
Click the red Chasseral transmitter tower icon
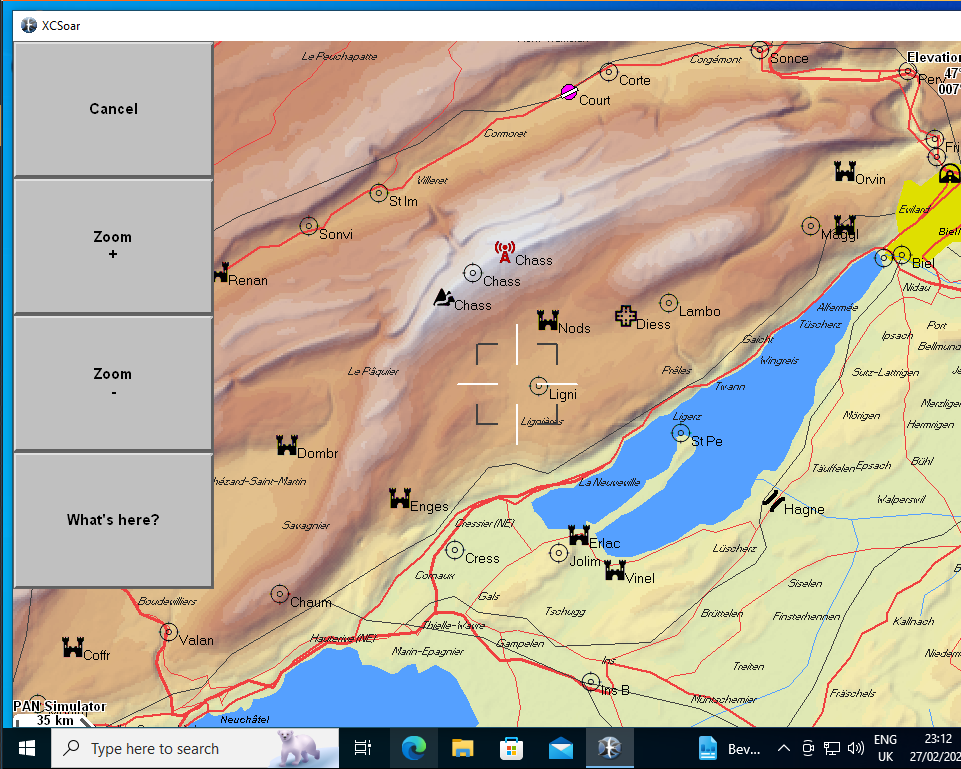coord(504,252)
